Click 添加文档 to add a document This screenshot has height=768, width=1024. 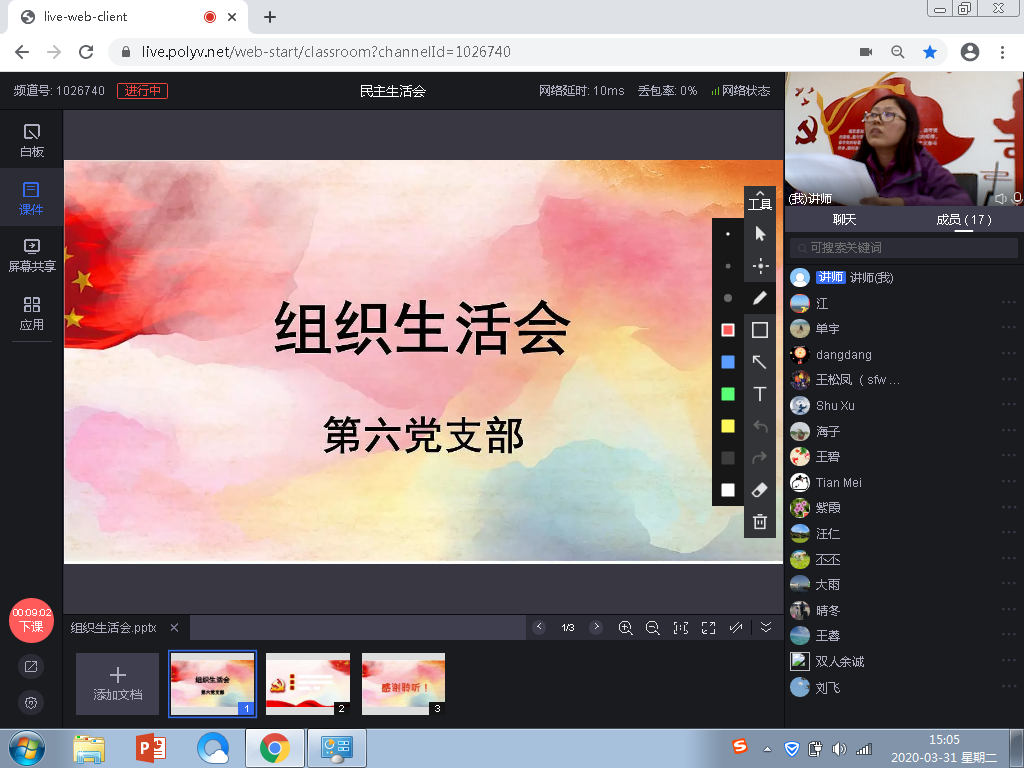(x=118, y=683)
